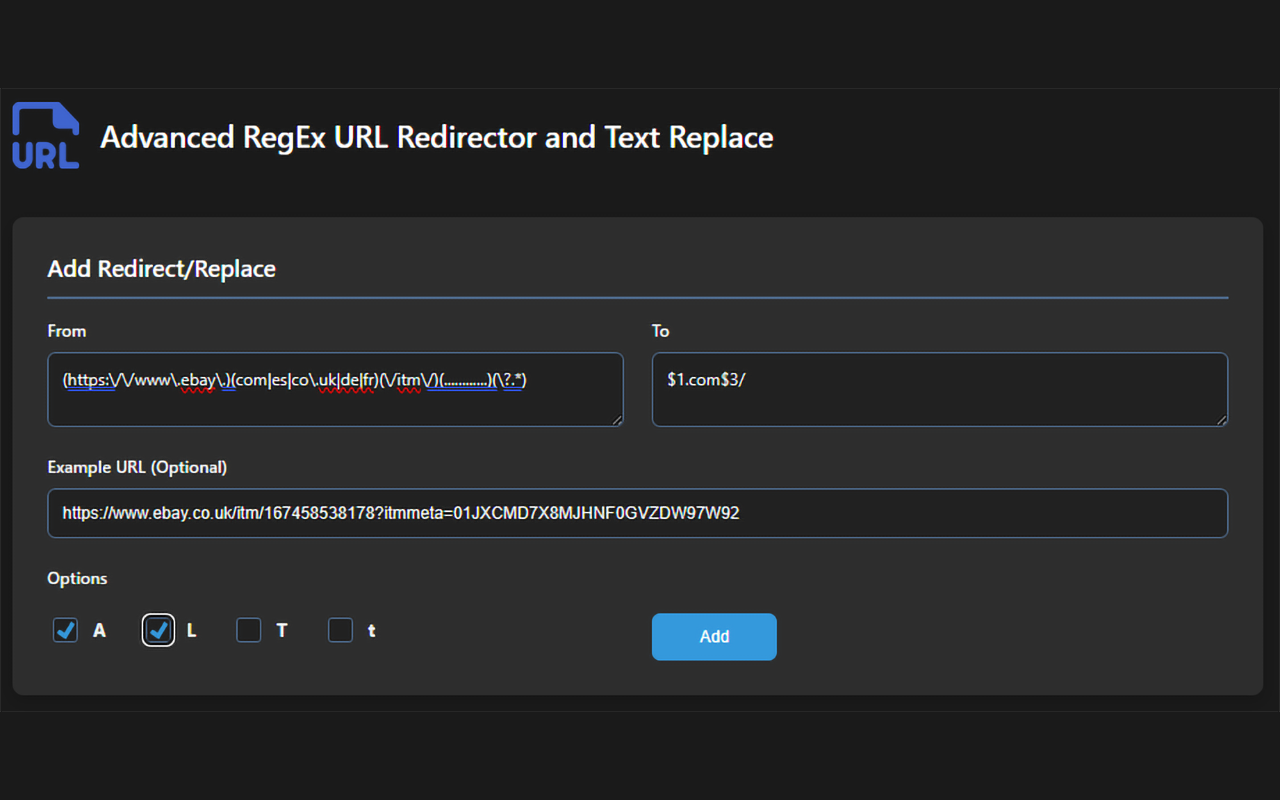Click the uppercase T label text
1280x800 pixels.
(x=282, y=631)
